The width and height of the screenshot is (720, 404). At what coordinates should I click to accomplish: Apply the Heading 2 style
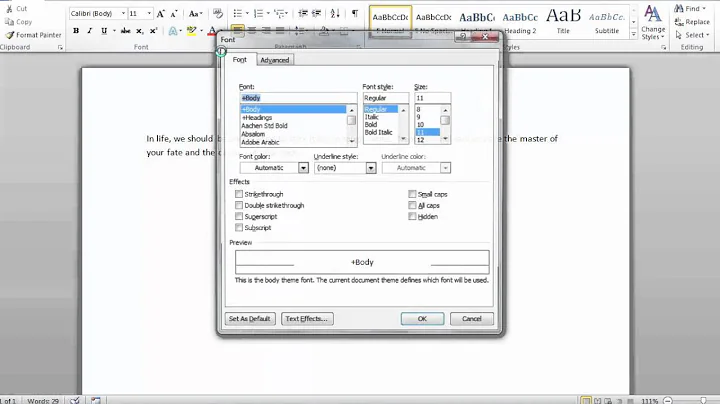coord(520,22)
